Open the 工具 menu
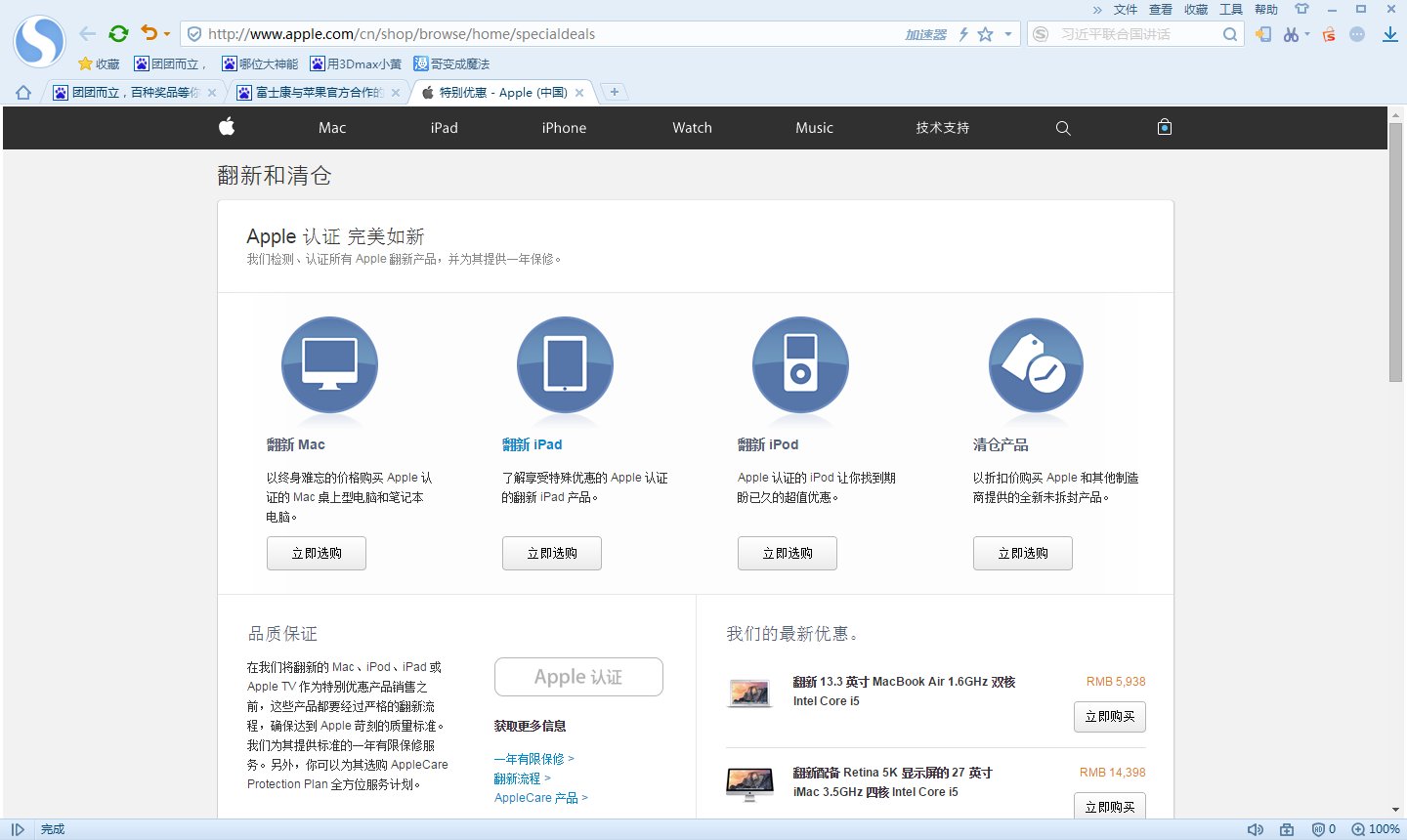Image resolution: width=1407 pixels, height=840 pixels. [x=1230, y=10]
